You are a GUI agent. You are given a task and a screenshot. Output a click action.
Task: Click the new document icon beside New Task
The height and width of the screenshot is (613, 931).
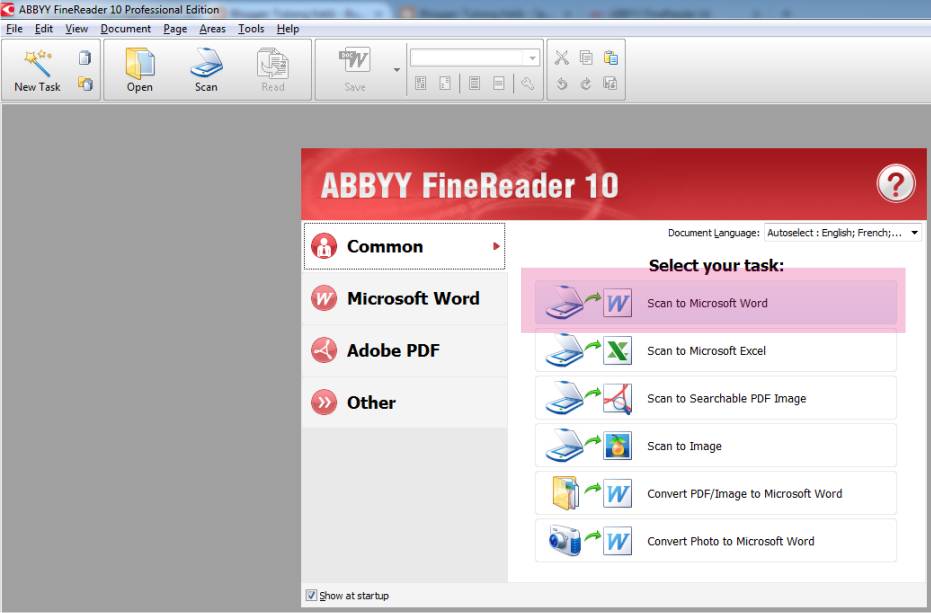coord(85,58)
